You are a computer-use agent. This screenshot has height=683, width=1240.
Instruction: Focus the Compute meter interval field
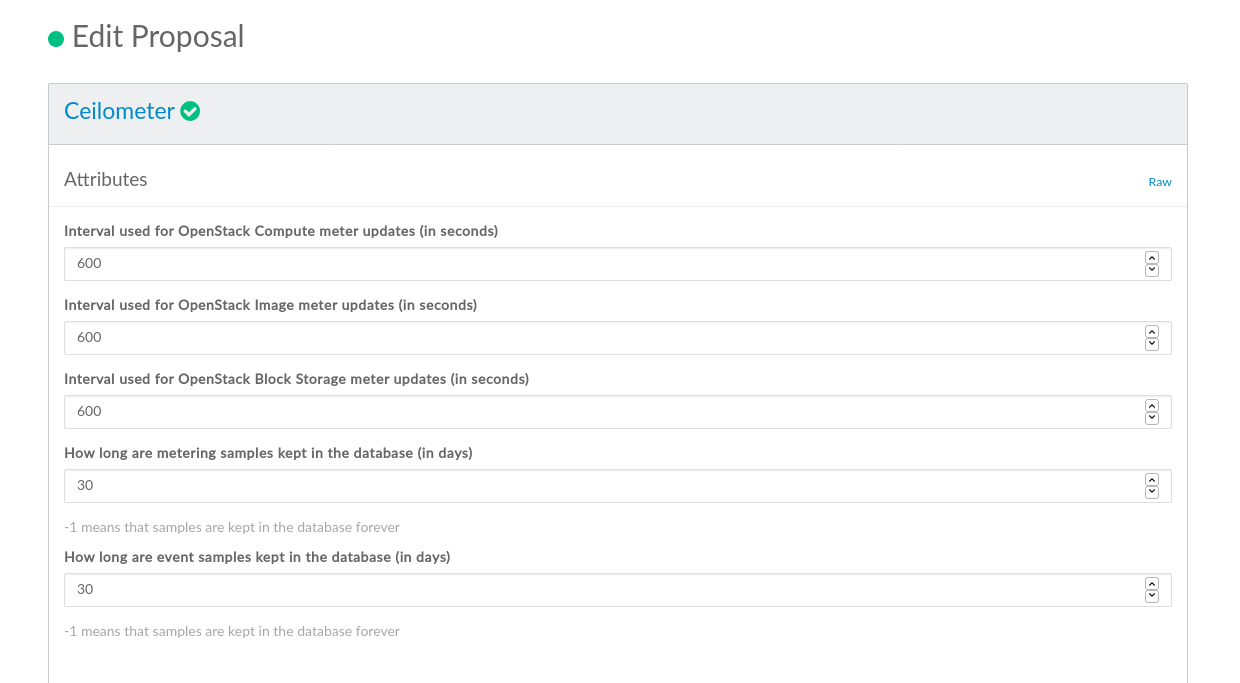pyautogui.click(x=600, y=264)
